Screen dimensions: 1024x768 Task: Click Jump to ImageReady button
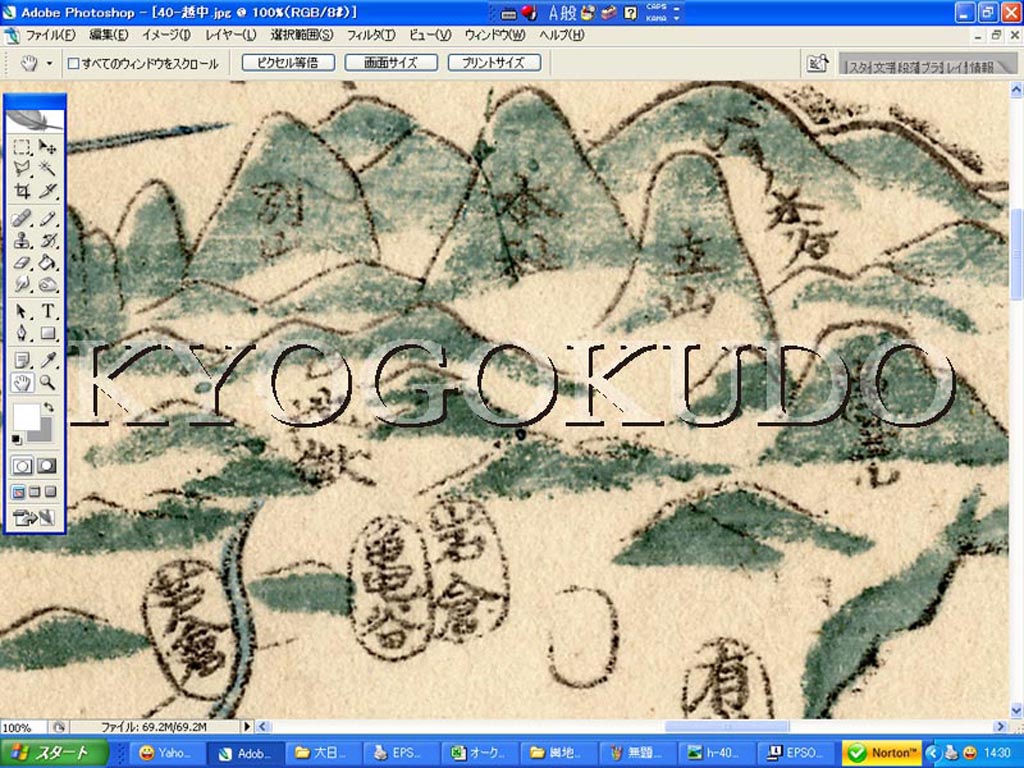coord(35,519)
